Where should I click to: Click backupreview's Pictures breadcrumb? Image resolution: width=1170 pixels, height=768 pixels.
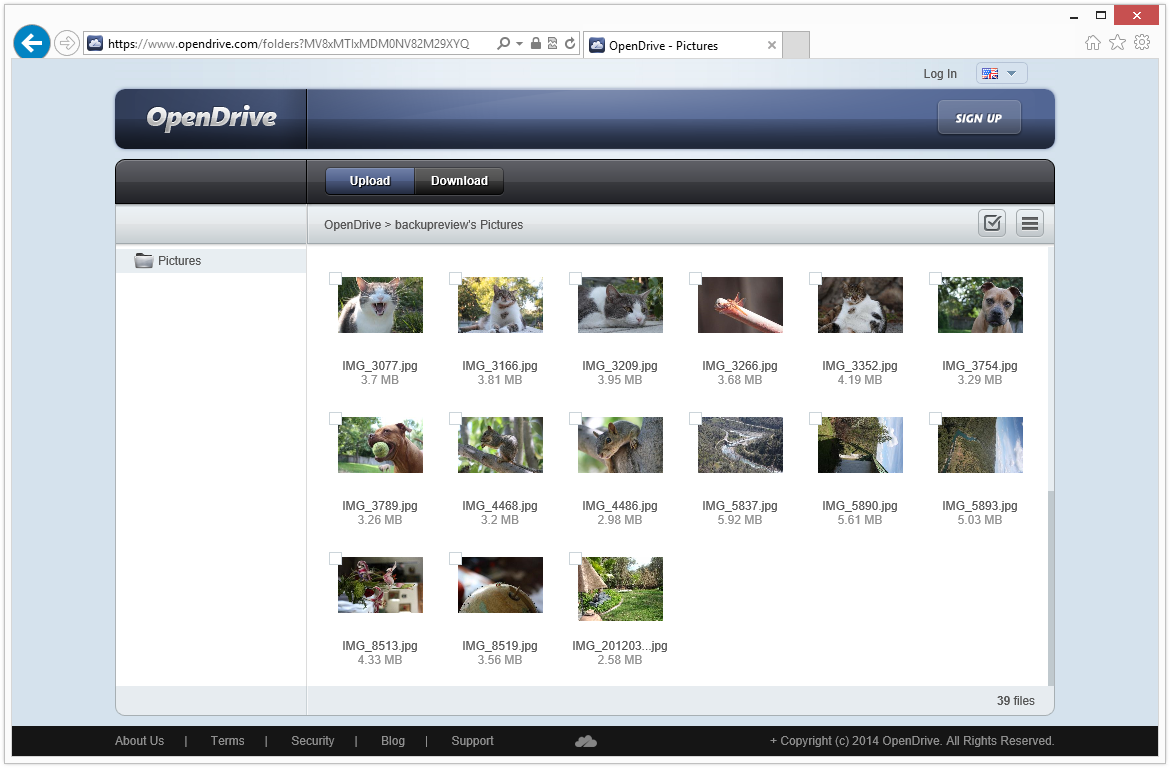[x=459, y=225]
